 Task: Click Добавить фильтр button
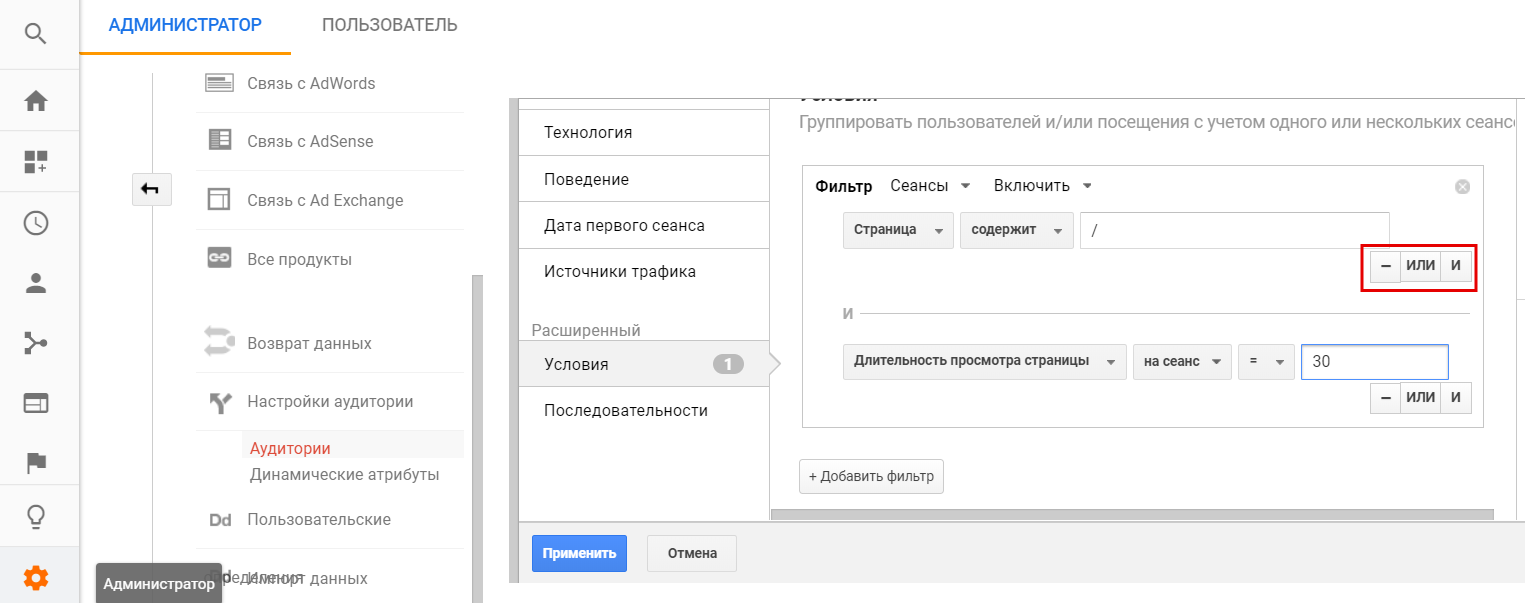(x=871, y=476)
